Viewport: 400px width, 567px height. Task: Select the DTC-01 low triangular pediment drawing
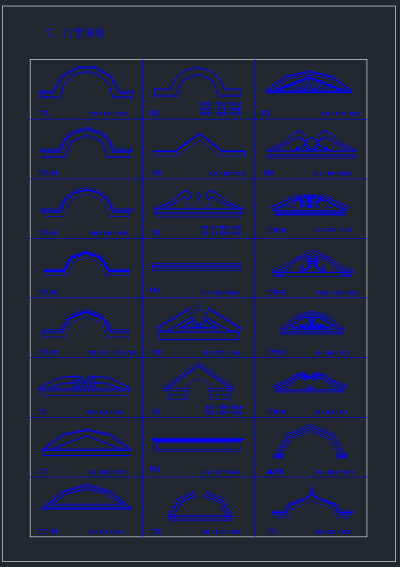coord(86,497)
